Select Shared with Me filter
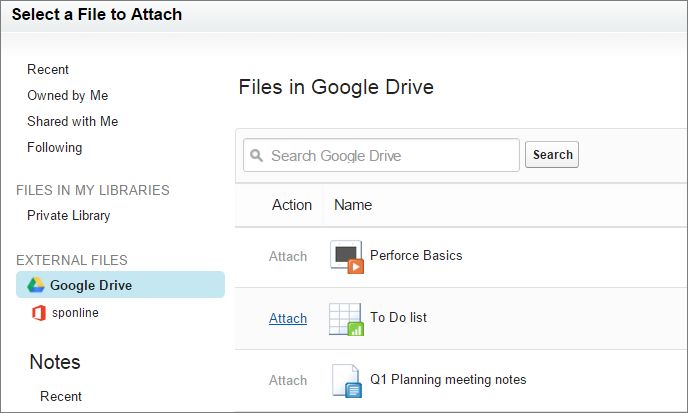 72,121
